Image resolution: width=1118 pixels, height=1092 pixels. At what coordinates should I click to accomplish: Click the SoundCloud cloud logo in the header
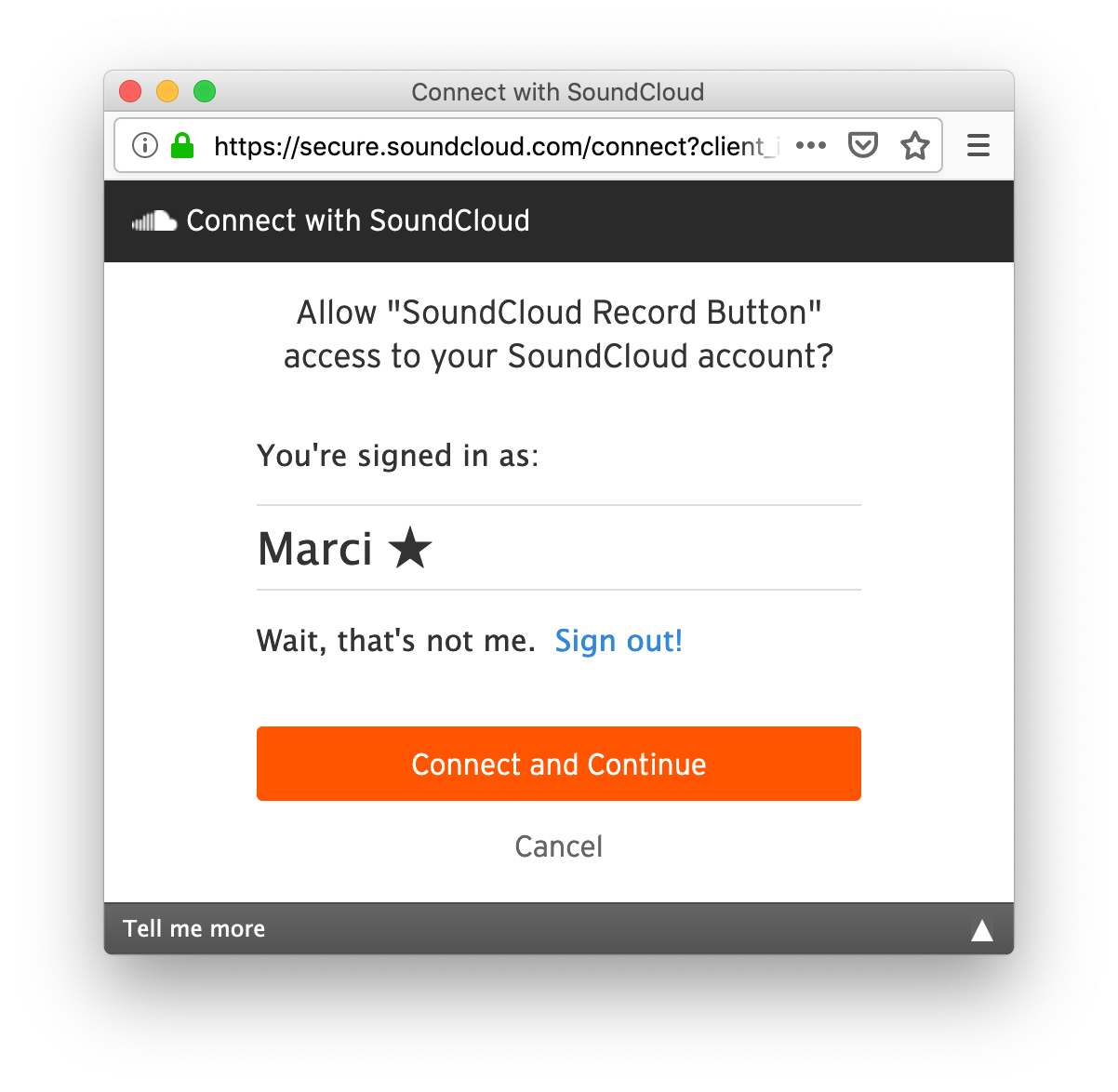(154, 220)
